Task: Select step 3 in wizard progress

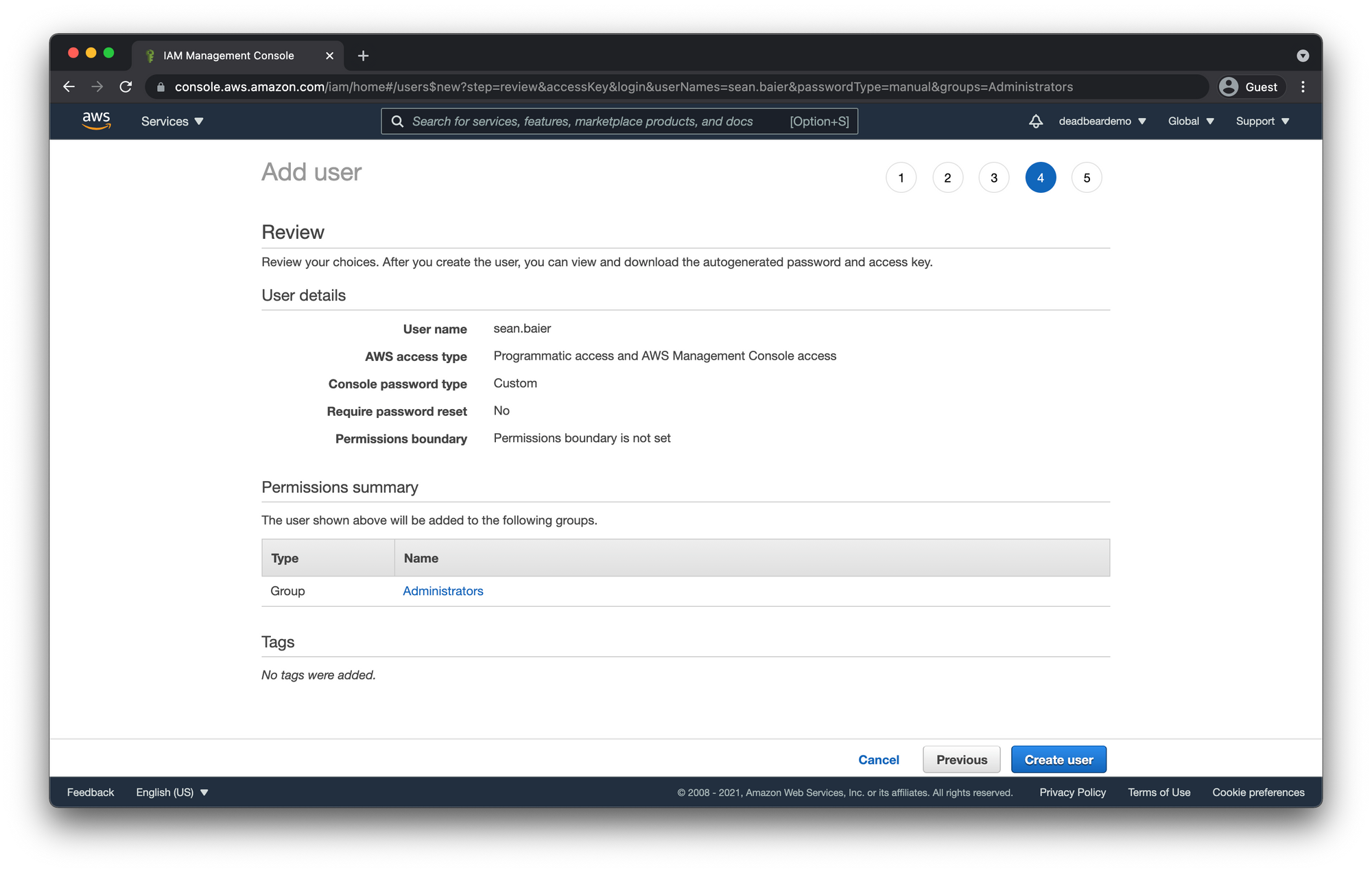Action: tap(993, 178)
